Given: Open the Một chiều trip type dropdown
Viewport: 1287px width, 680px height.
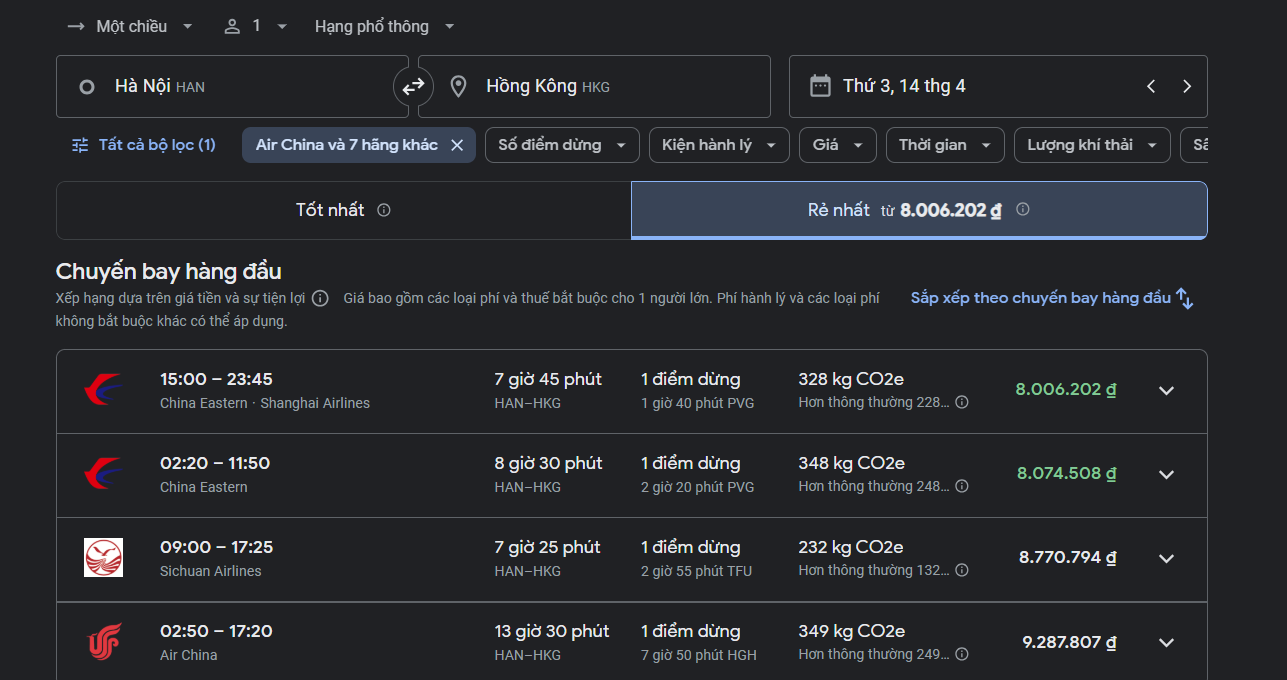Looking at the screenshot, I should point(130,26).
